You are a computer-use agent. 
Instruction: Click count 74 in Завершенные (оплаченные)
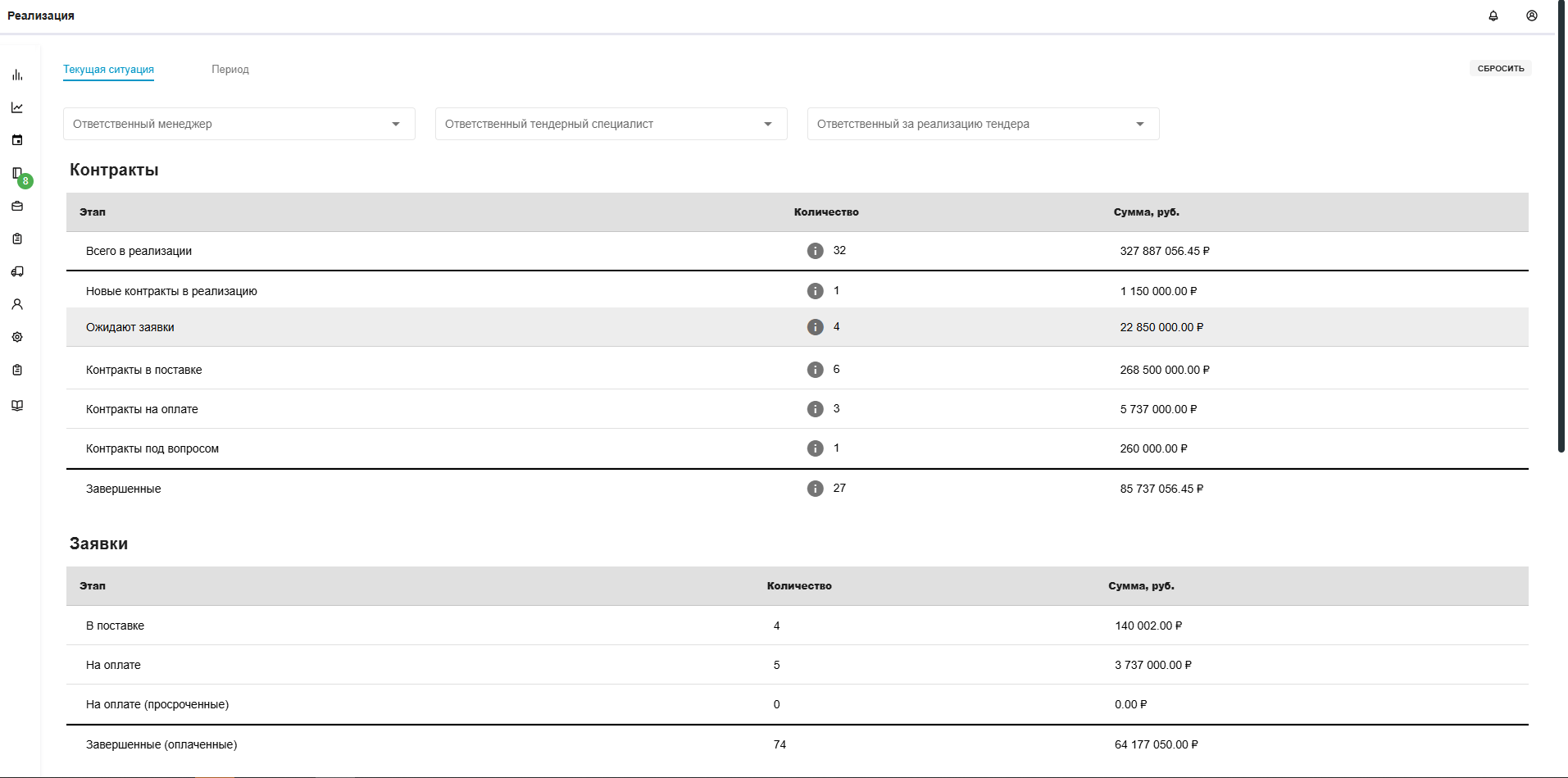point(779,744)
